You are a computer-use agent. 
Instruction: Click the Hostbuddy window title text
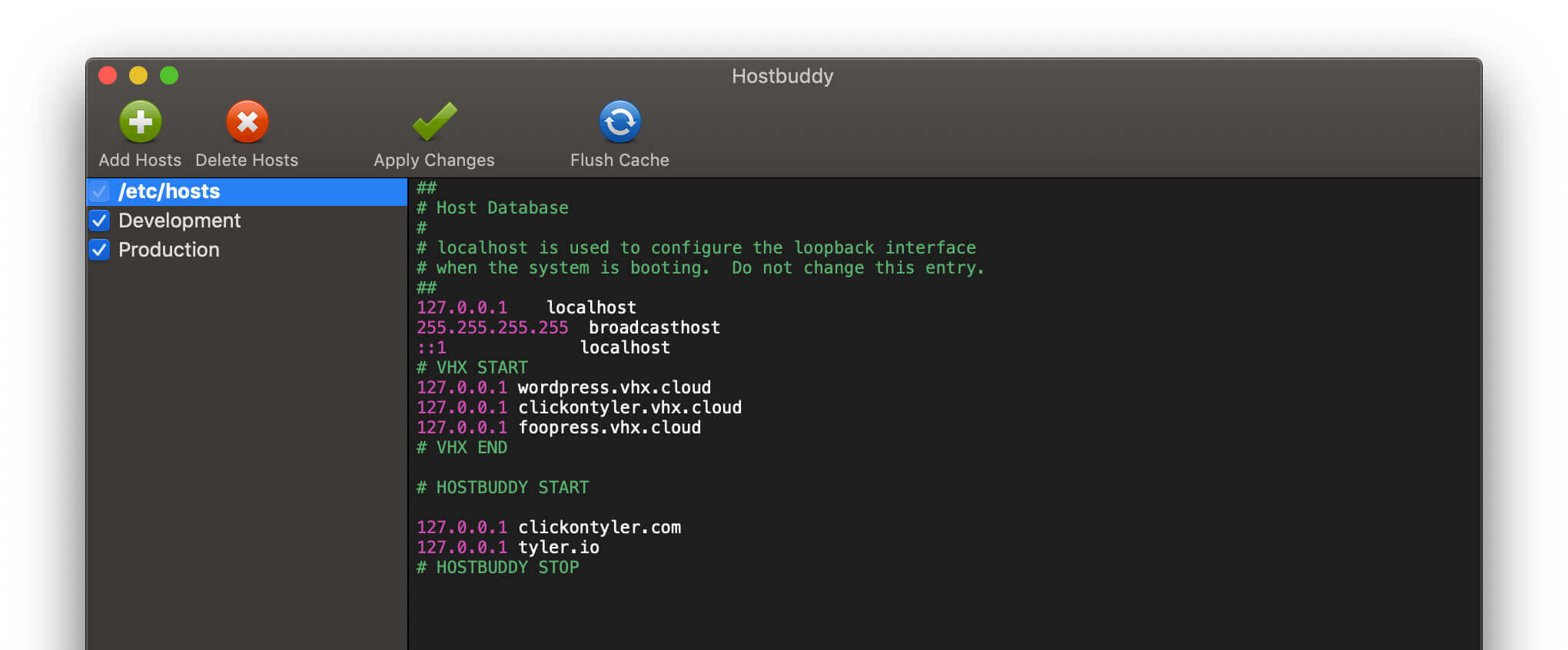click(x=782, y=76)
